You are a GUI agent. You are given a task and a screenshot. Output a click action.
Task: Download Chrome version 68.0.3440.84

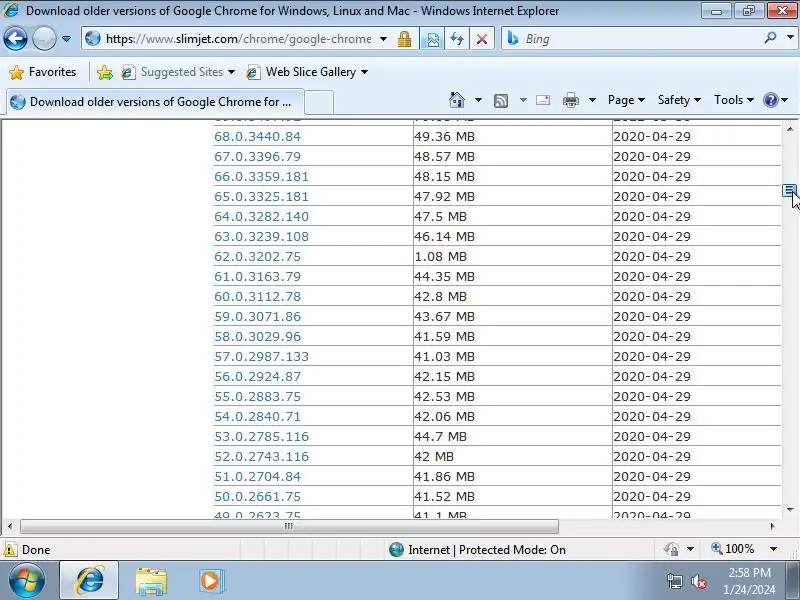[257, 137]
